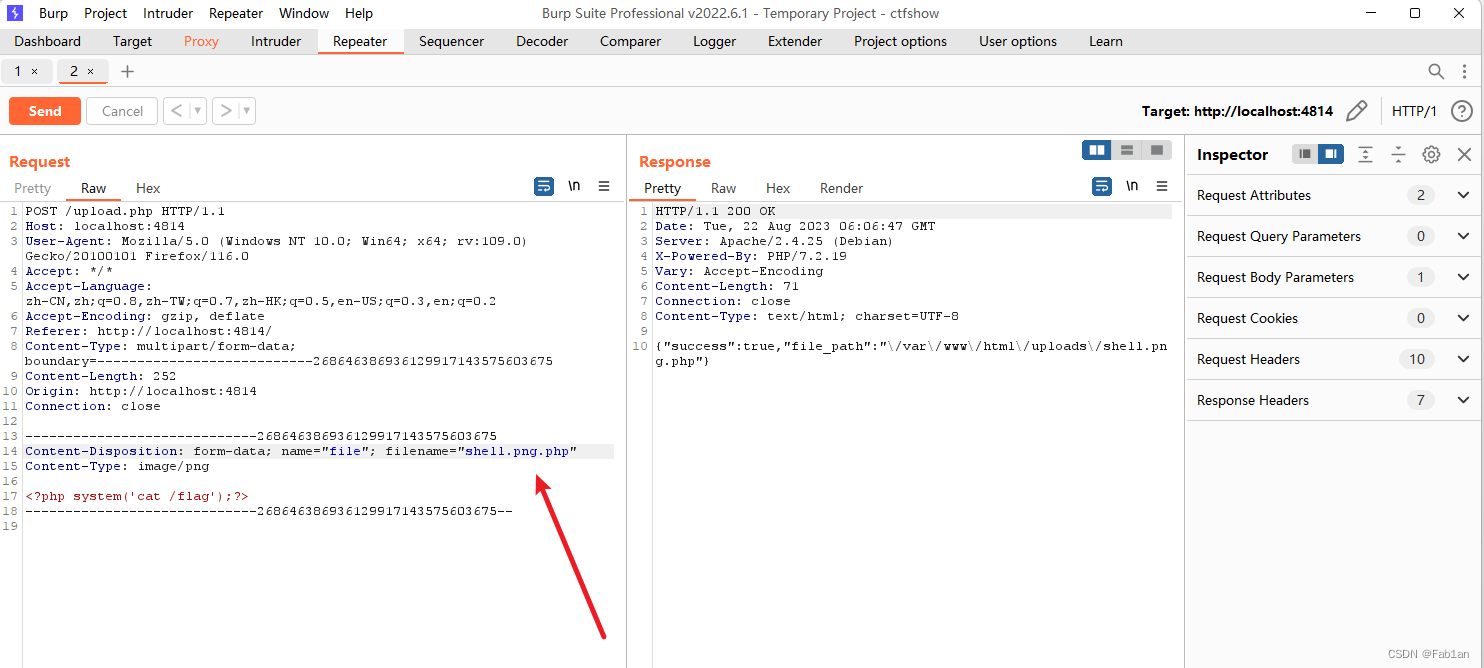Go back to previous request in history
The width and height of the screenshot is (1484, 668).
(176, 111)
